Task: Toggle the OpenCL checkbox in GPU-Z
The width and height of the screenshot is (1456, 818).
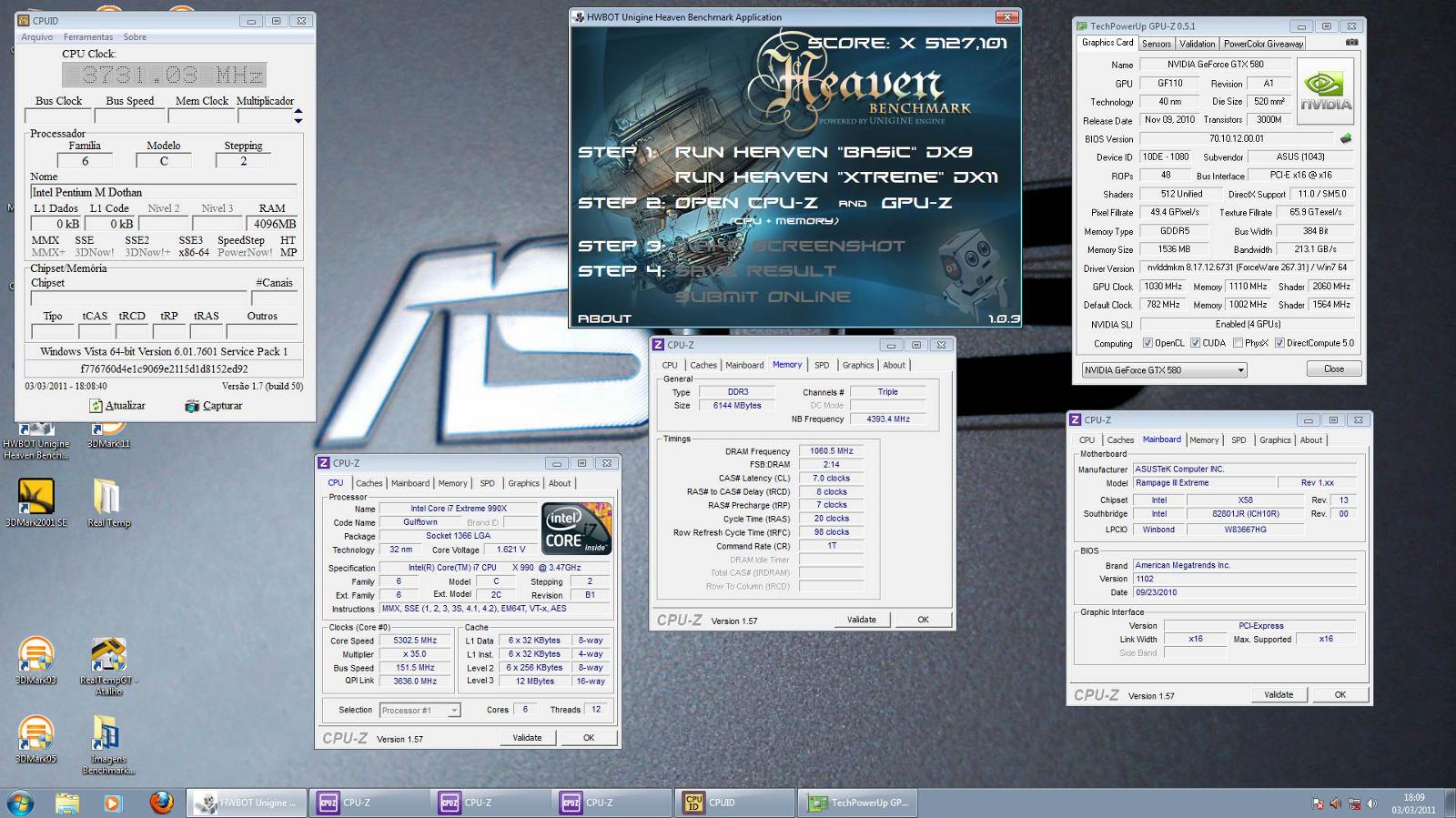Action: pyautogui.click(x=1148, y=343)
